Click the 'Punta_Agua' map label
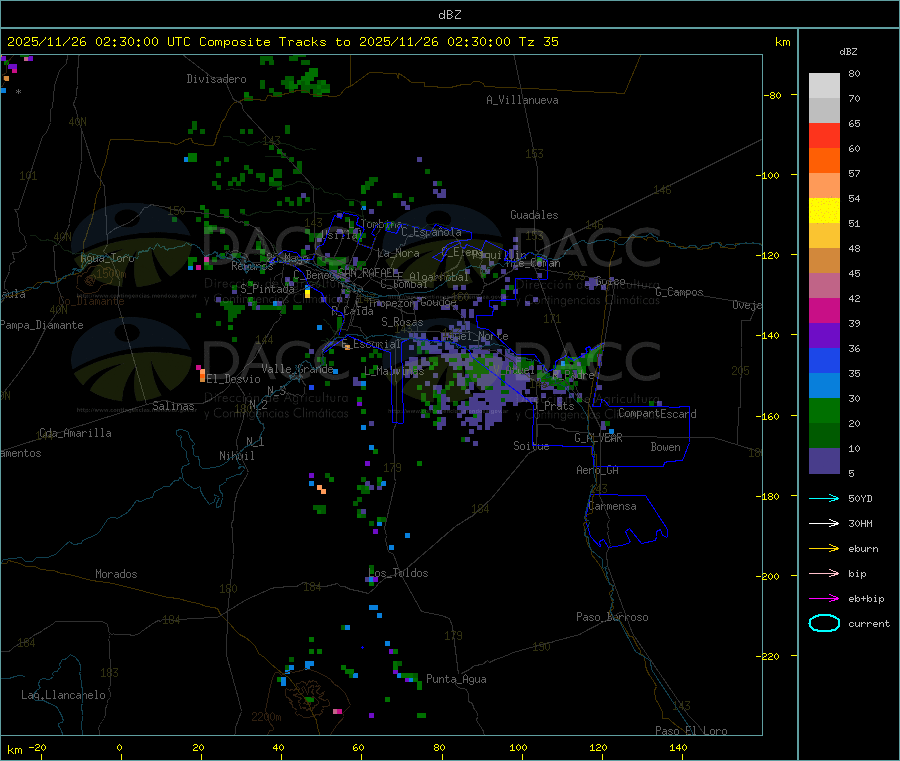This screenshot has width=900, height=761. (456, 679)
